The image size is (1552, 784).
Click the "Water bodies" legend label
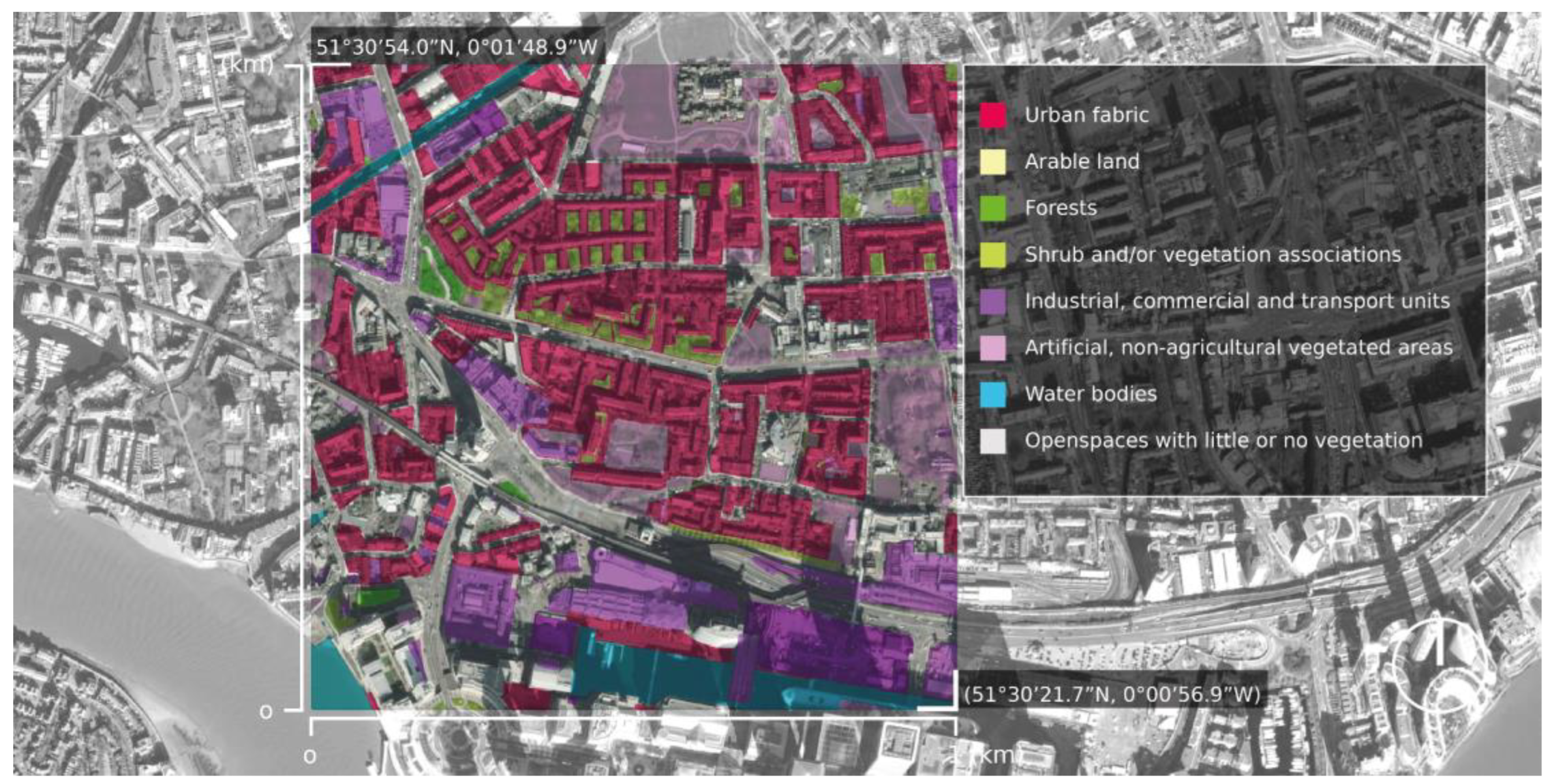pyautogui.click(x=1090, y=395)
